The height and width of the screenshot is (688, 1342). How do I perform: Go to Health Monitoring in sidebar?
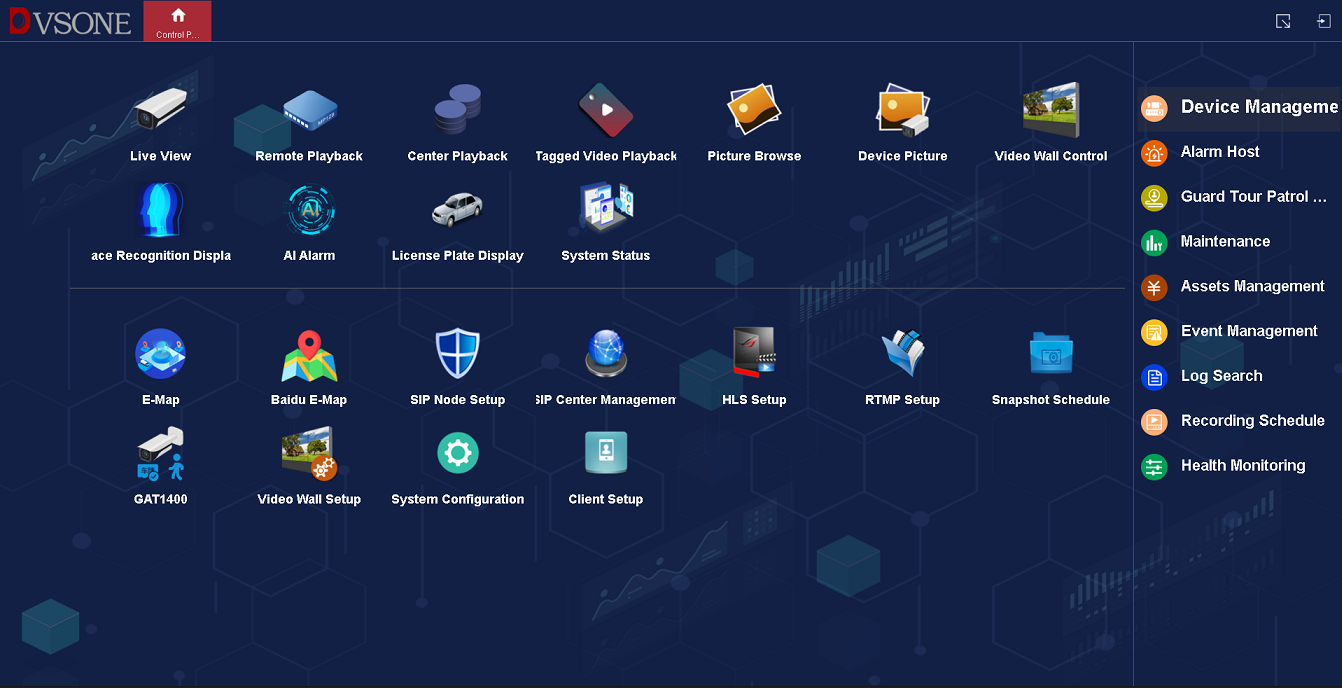(x=1242, y=466)
